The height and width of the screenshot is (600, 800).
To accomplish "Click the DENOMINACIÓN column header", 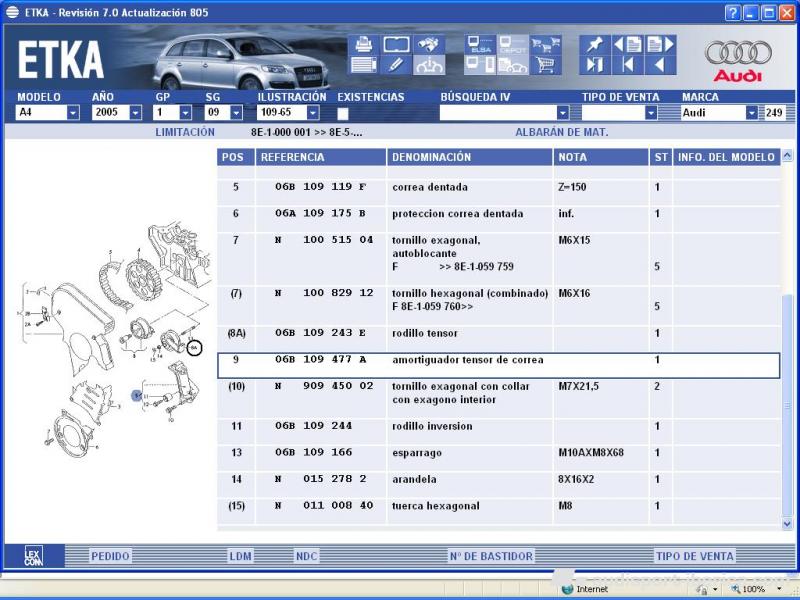I will coord(470,157).
